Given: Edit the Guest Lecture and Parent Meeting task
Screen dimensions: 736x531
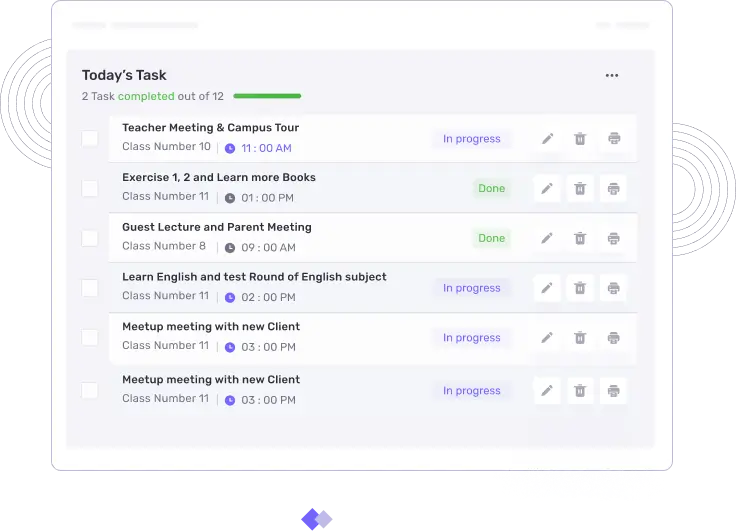Looking at the screenshot, I should coord(547,238).
